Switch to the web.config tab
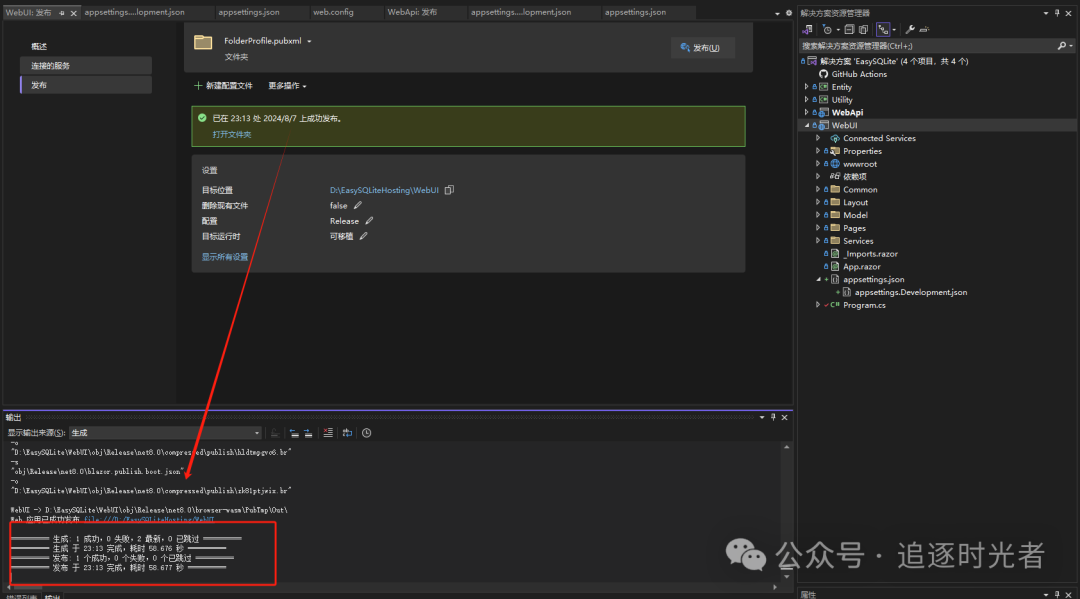This screenshot has width=1080, height=599. [331, 12]
